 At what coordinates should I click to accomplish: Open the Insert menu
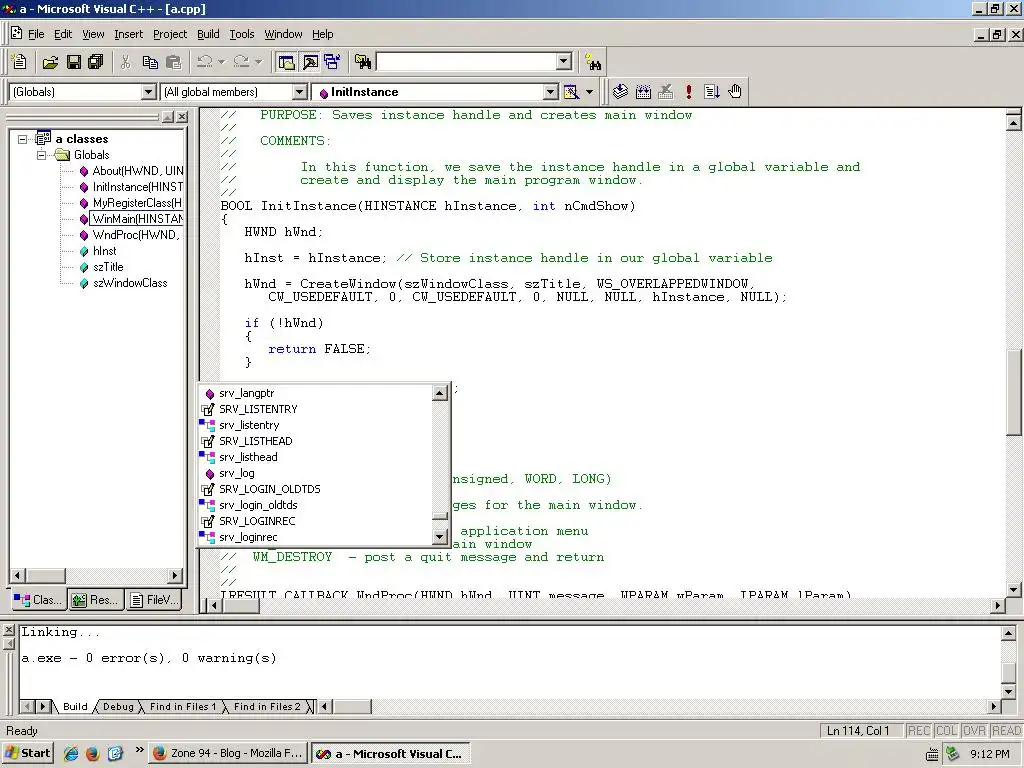pos(128,34)
